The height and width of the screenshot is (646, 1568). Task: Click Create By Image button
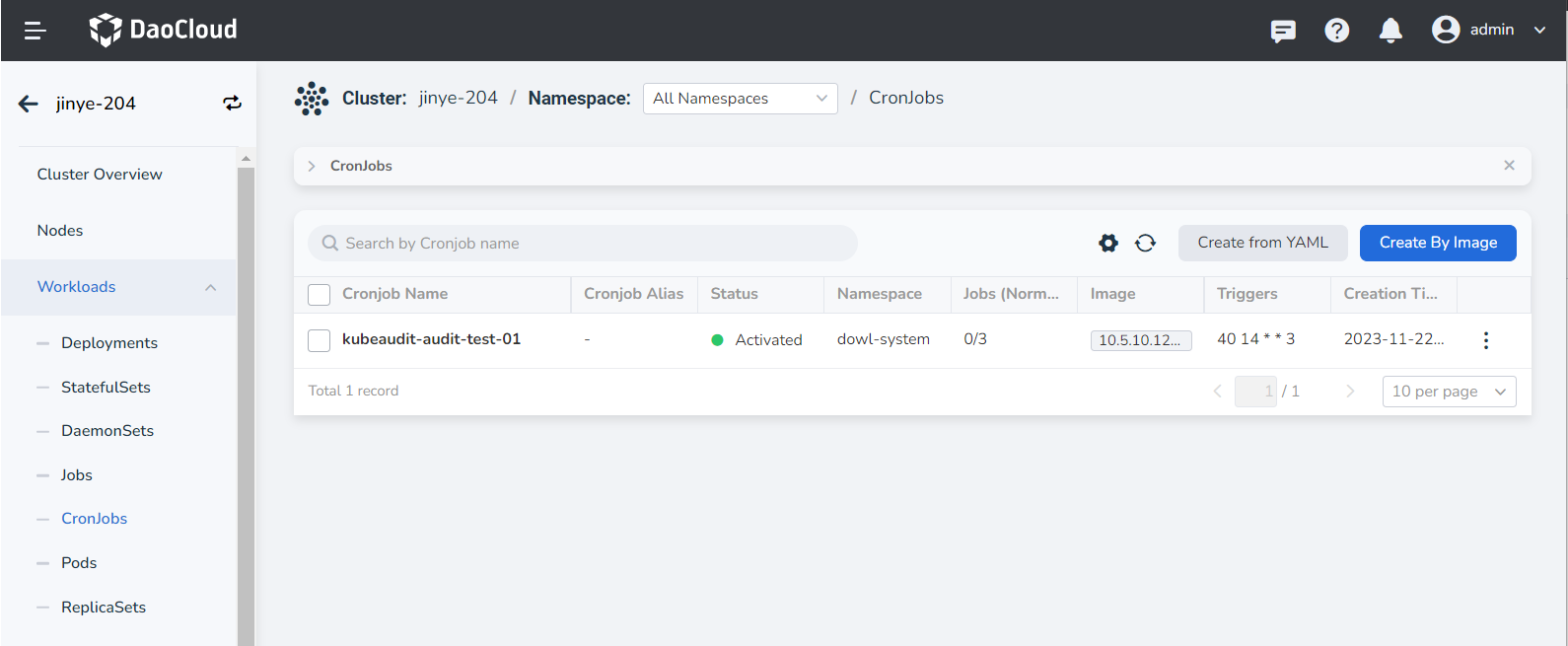[x=1437, y=243]
